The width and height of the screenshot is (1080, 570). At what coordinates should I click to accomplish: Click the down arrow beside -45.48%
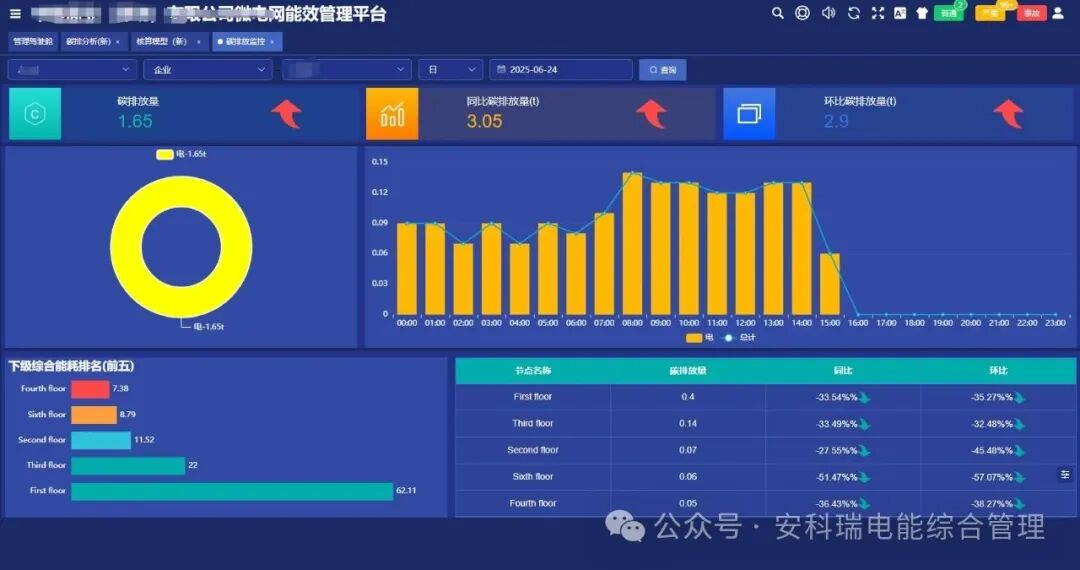tap(1020, 451)
